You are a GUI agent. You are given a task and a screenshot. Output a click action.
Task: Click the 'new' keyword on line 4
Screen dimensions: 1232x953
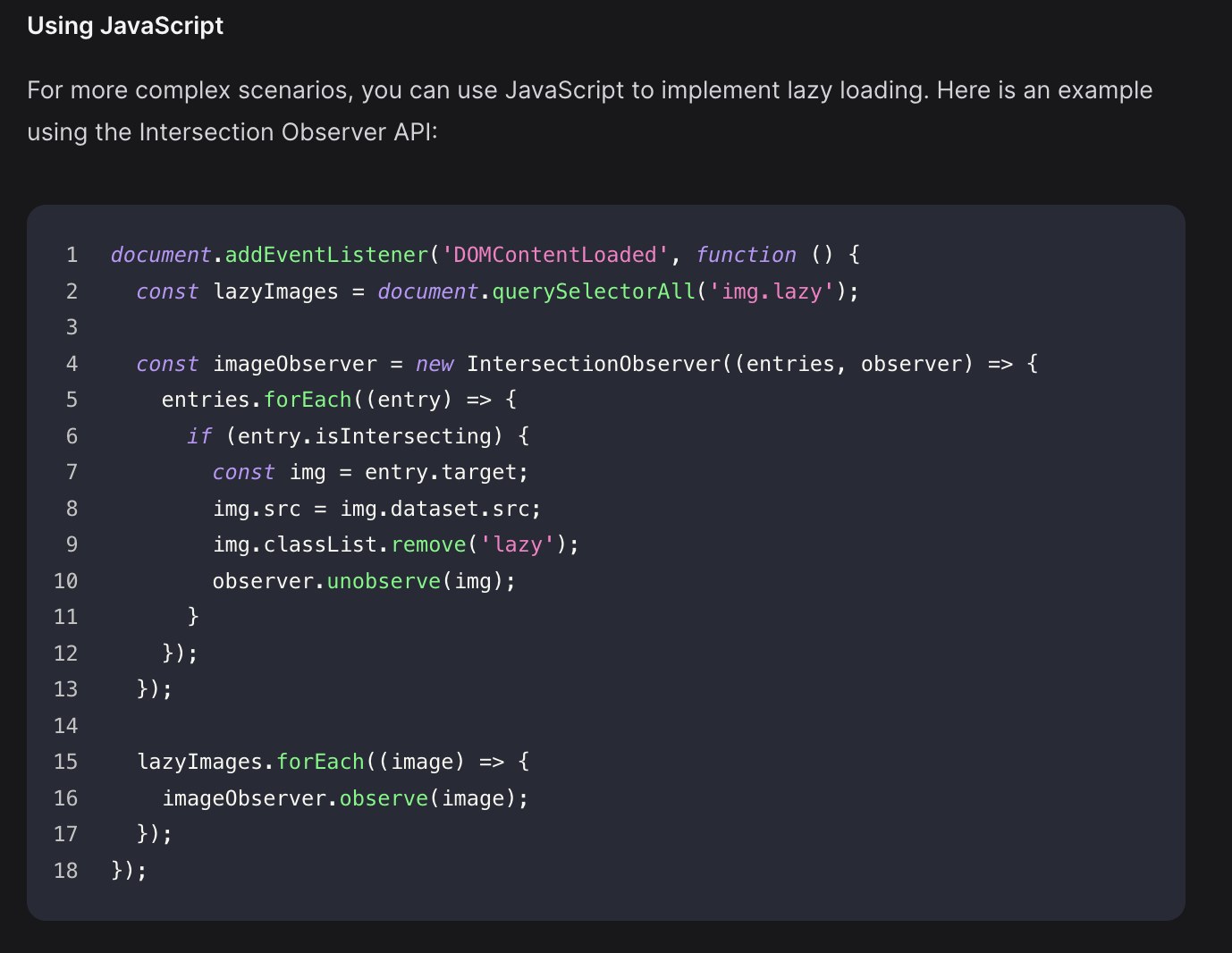(435, 364)
